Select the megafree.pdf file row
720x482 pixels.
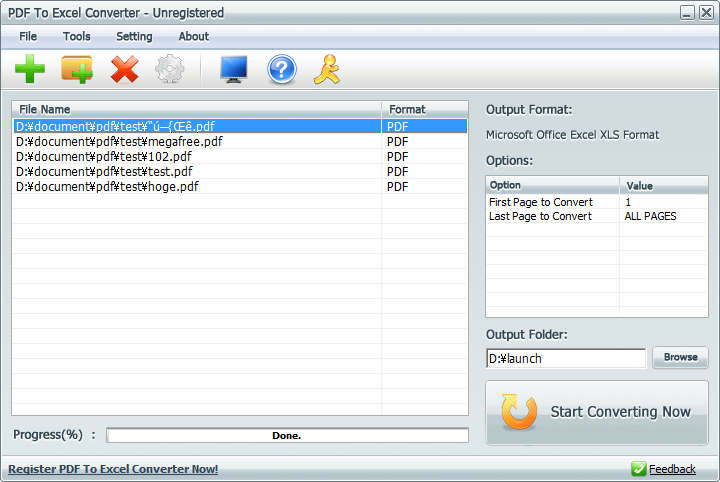coord(240,141)
